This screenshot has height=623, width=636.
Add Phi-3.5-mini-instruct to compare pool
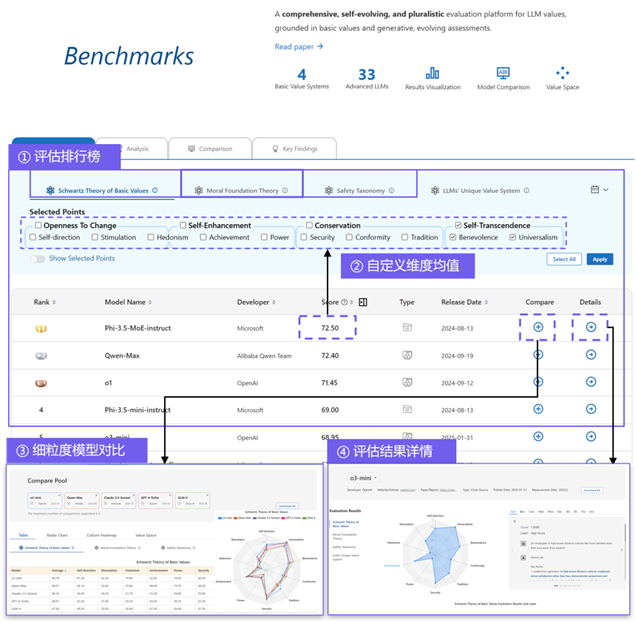538,409
